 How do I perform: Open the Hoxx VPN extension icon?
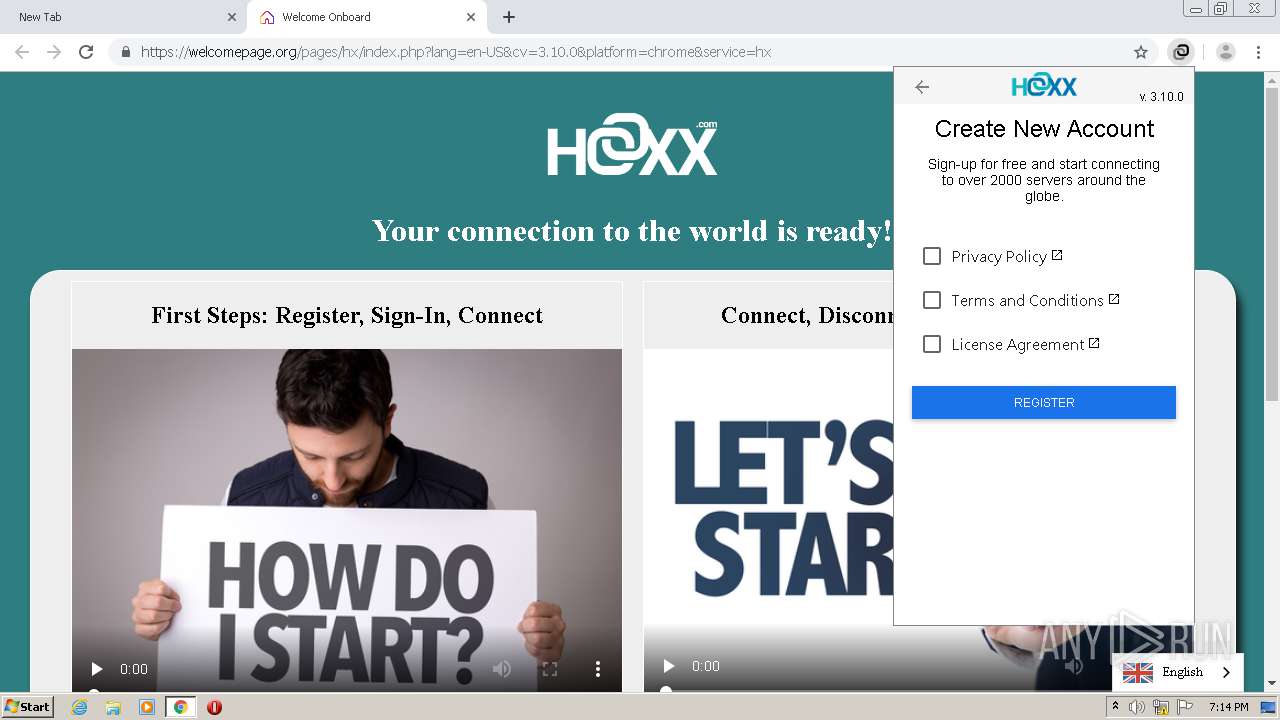[x=1181, y=52]
